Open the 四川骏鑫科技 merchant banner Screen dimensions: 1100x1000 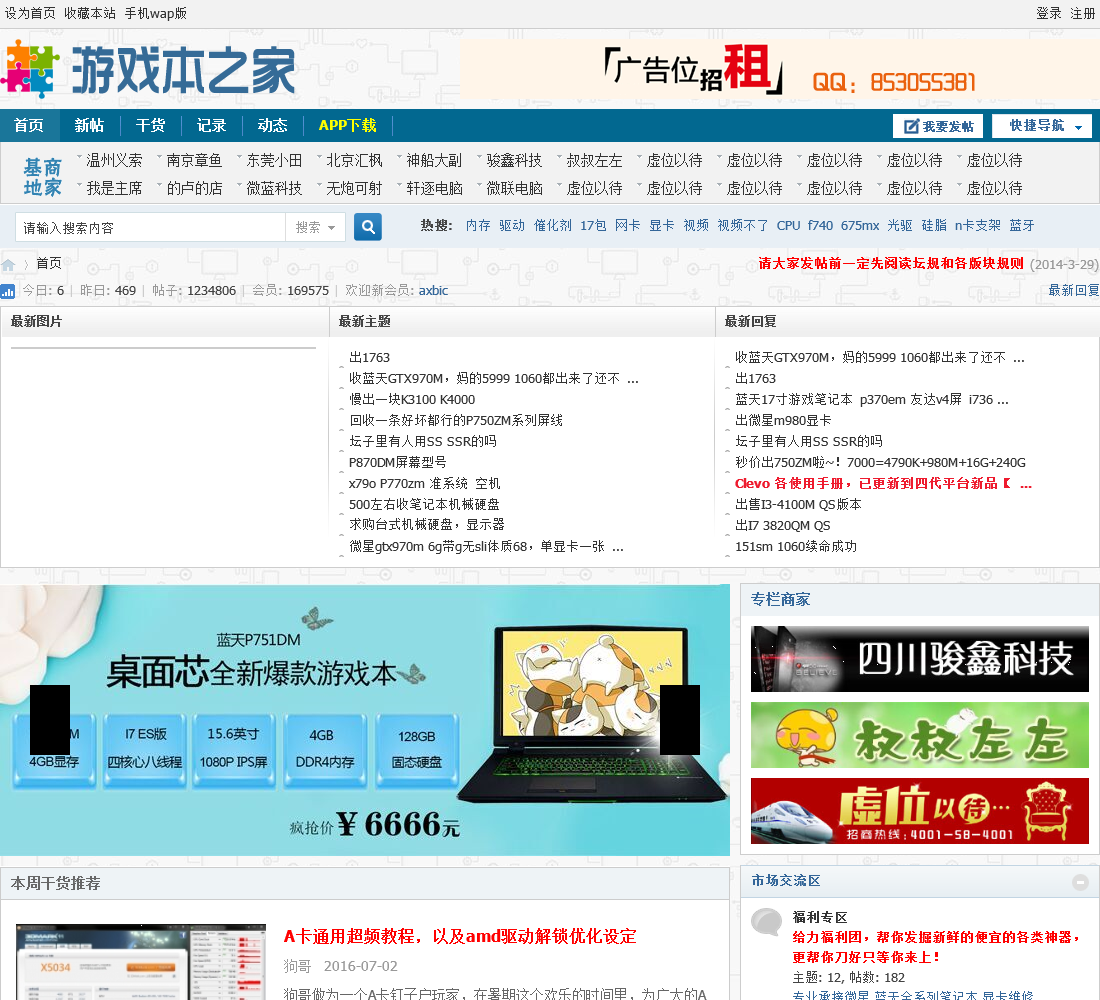(x=920, y=659)
